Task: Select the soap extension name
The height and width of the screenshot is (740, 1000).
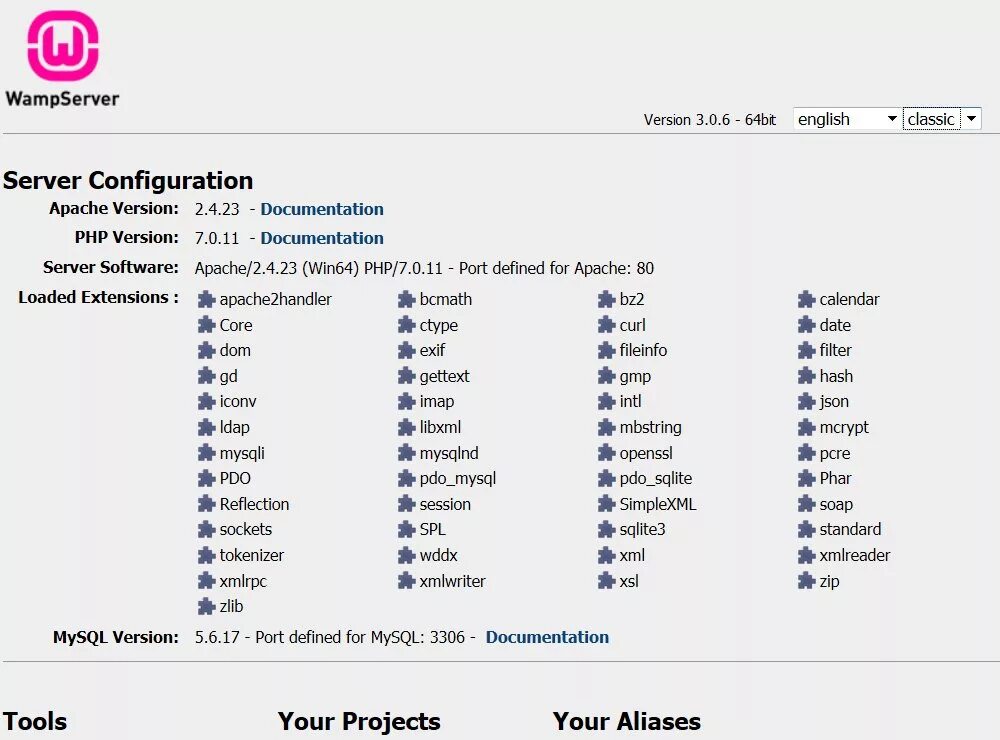Action: click(x=836, y=505)
